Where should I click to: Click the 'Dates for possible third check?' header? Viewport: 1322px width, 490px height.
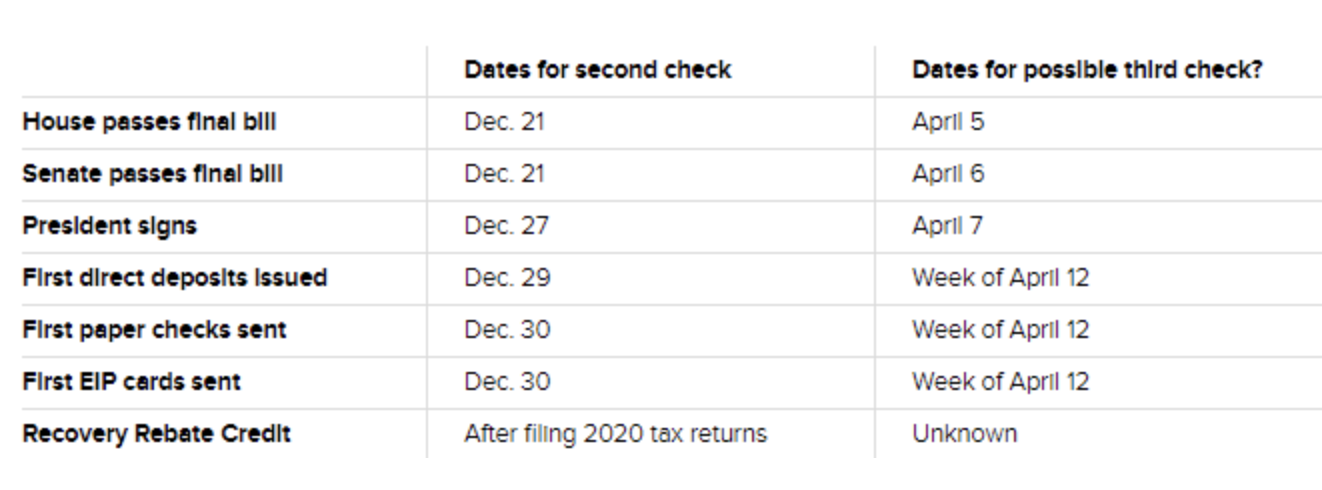tap(1087, 70)
